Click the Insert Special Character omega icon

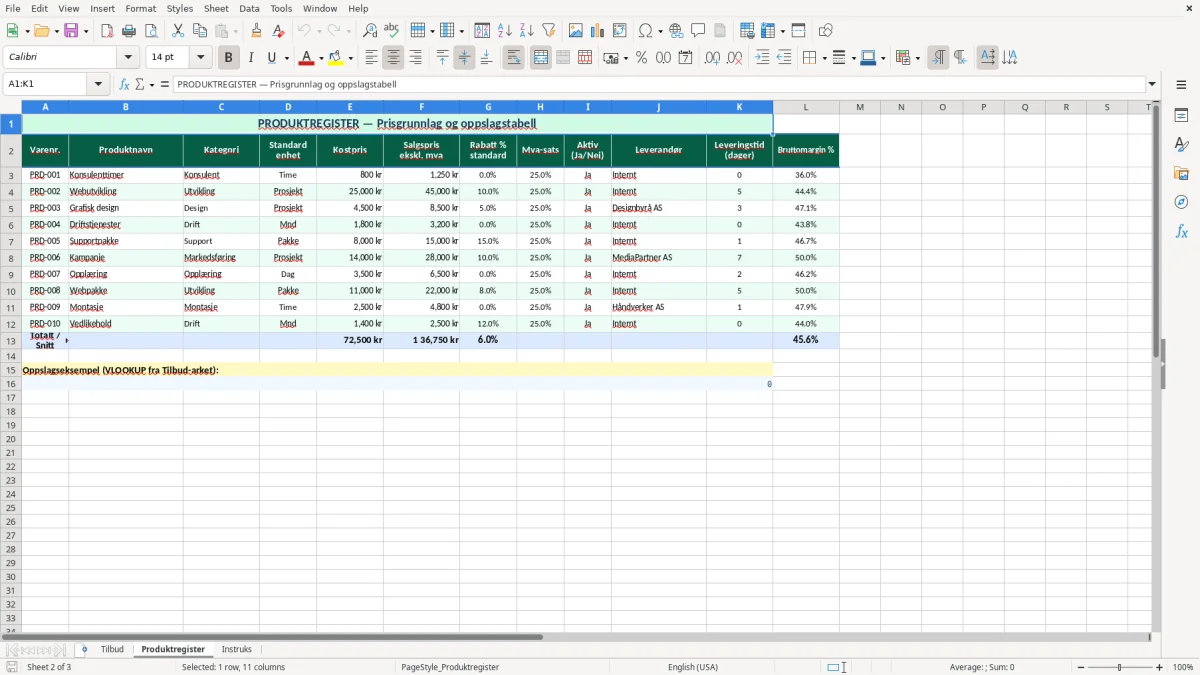click(x=645, y=31)
